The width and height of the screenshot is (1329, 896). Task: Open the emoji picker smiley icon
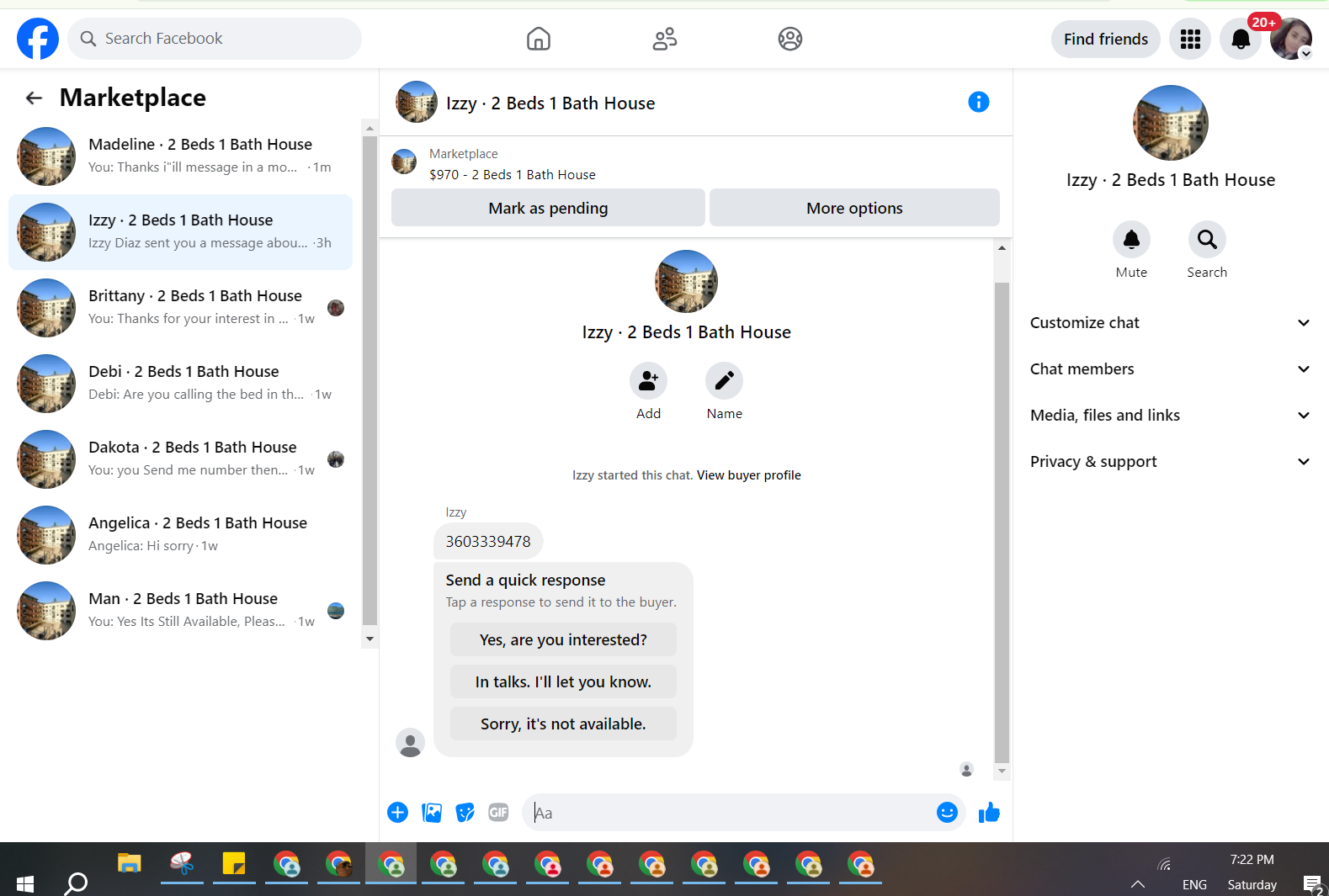pos(947,813)
